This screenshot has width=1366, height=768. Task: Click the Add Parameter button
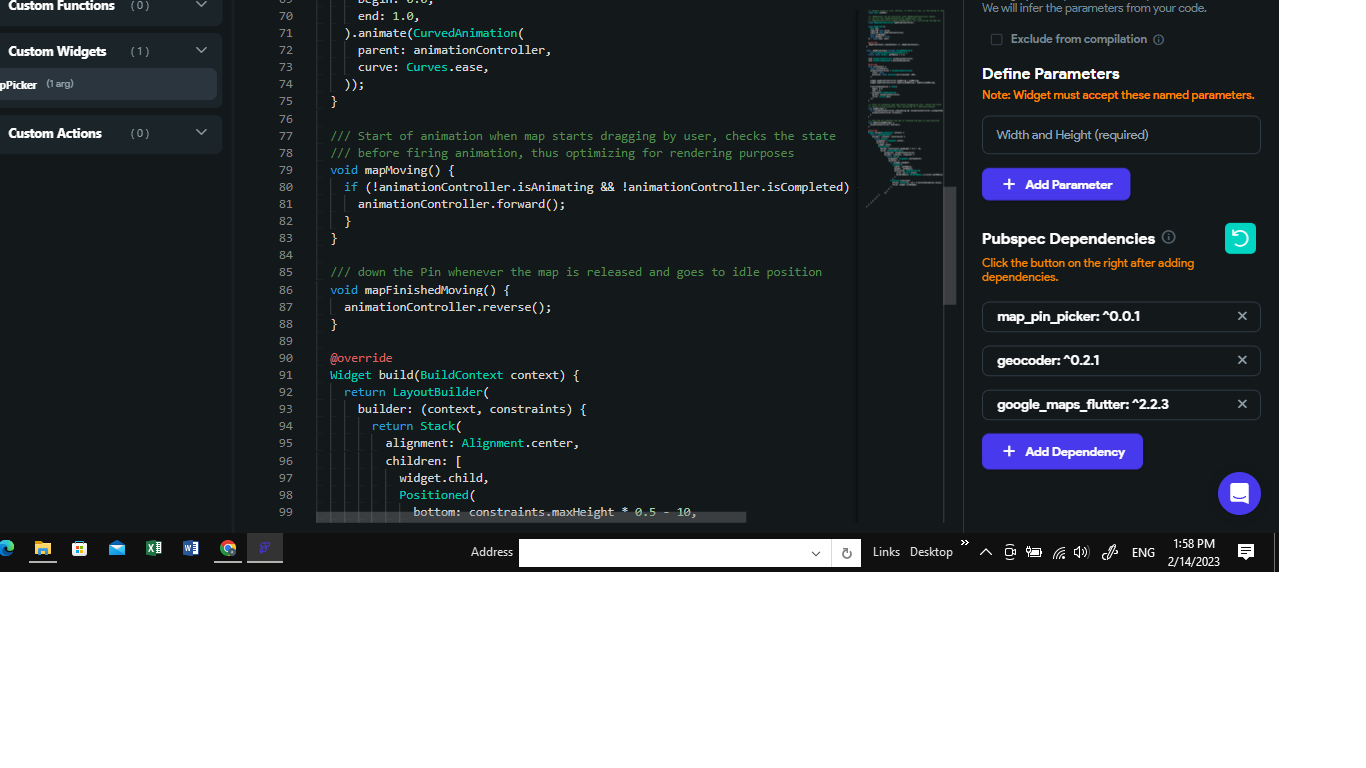[x=1055, y=184]
